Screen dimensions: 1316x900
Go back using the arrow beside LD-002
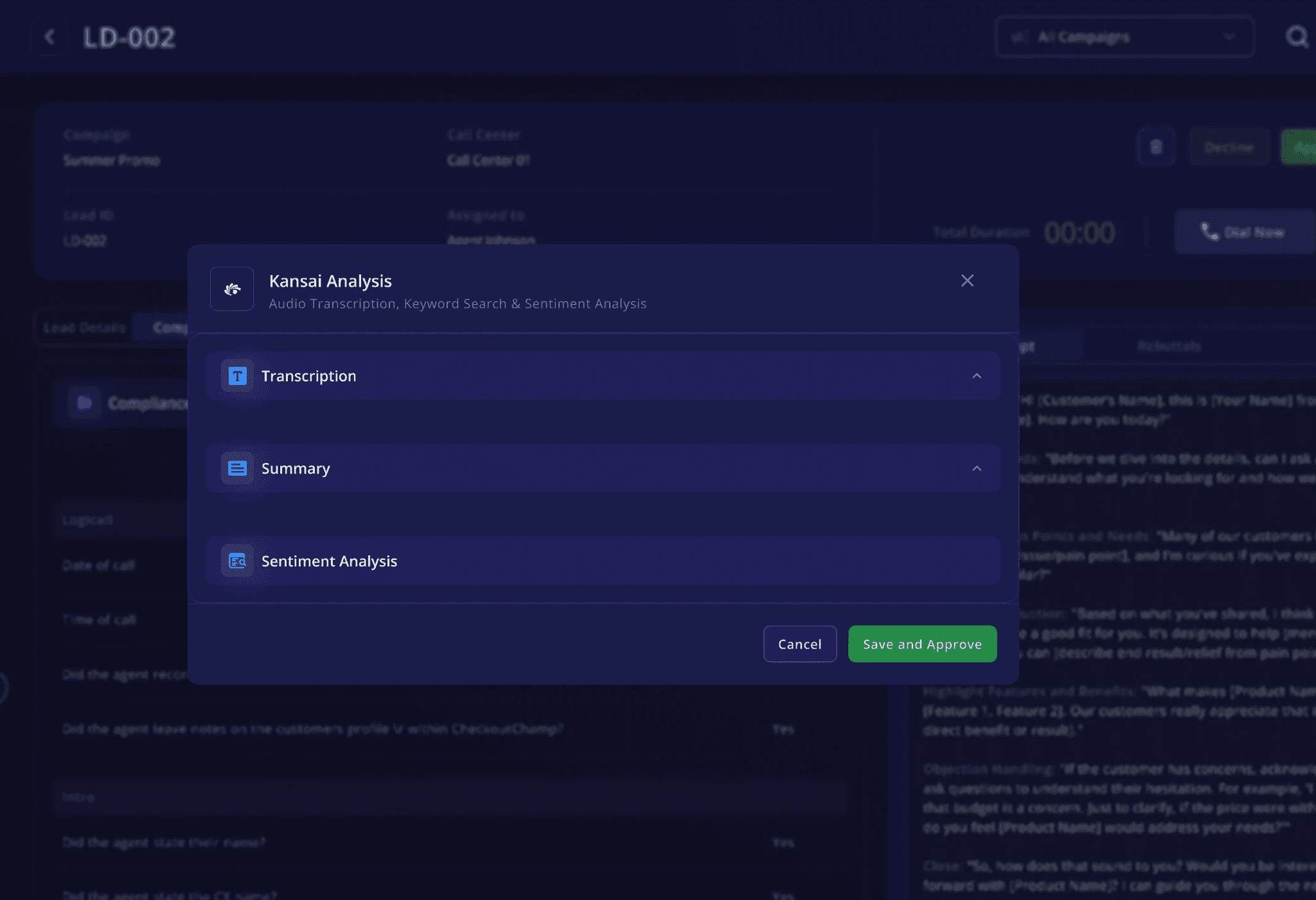(49, 37)
